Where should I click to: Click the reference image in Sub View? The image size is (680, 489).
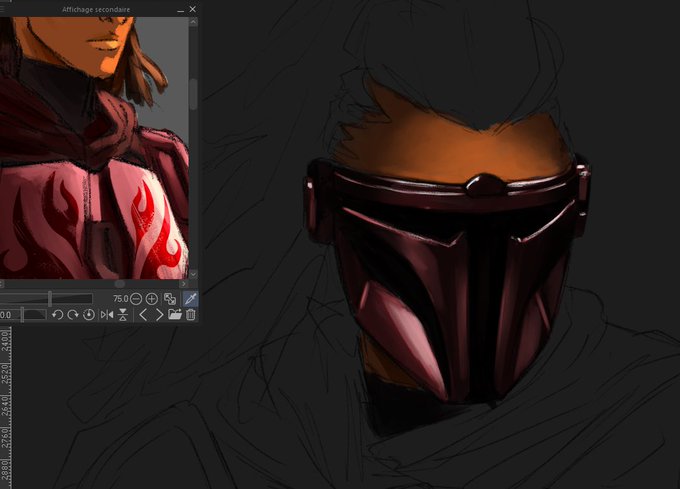[x=94, y=147]
